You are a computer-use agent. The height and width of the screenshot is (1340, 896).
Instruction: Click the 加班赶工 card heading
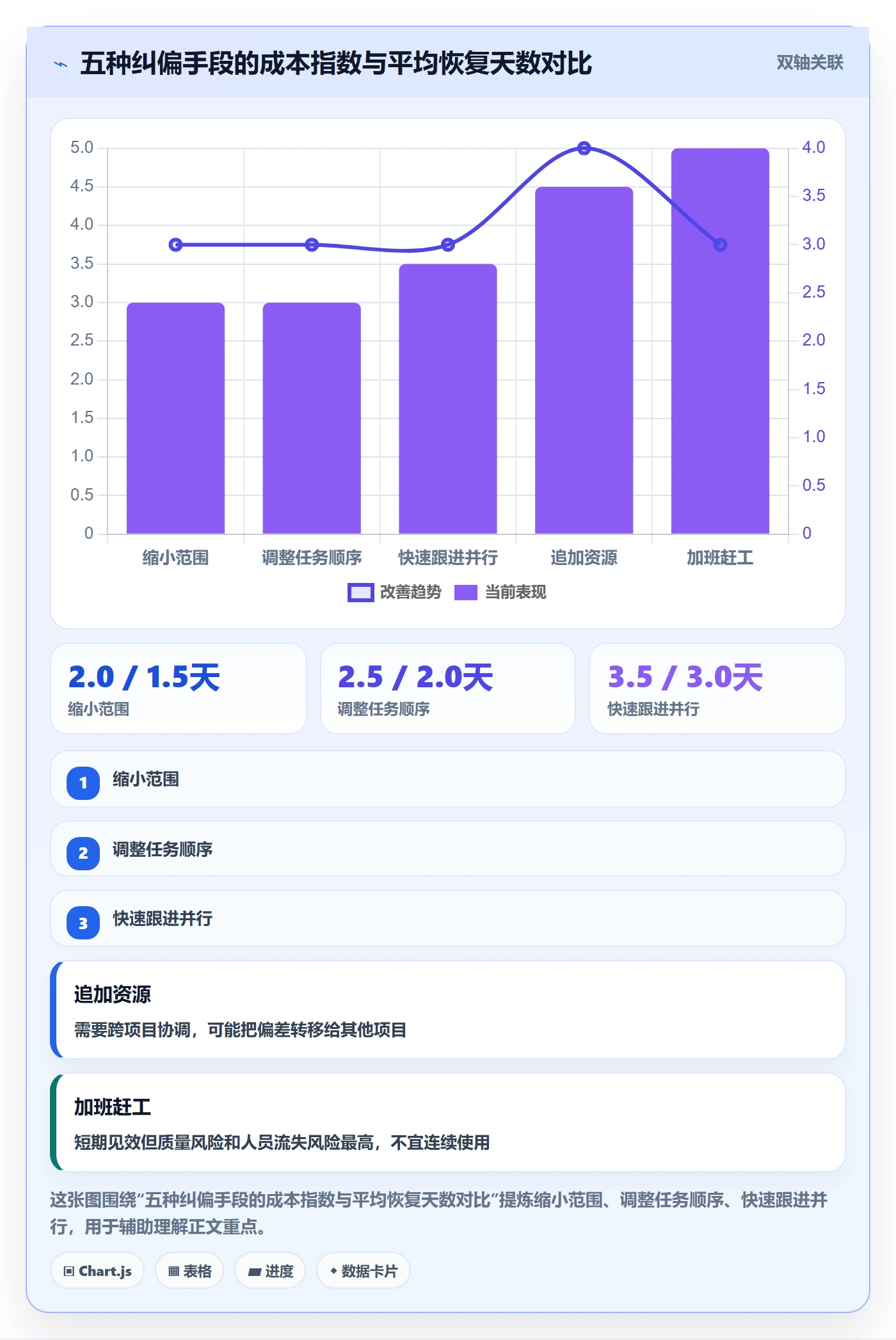pos(113,1107)
